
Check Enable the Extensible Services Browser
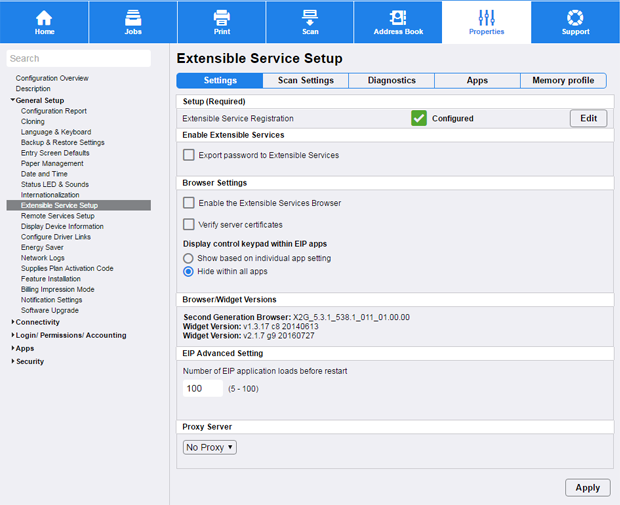click(x=189, y=203)
